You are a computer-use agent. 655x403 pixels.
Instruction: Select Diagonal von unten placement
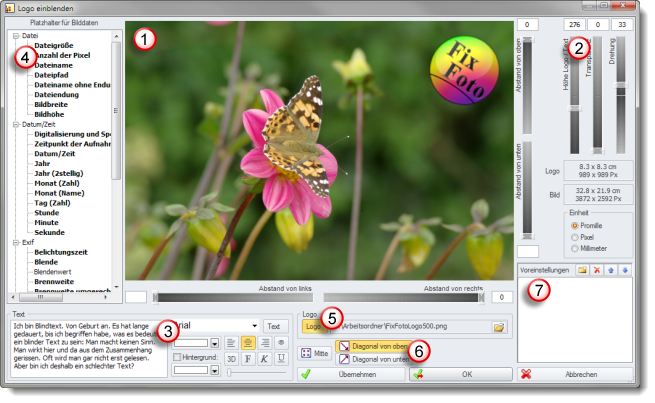pos(372,359)
